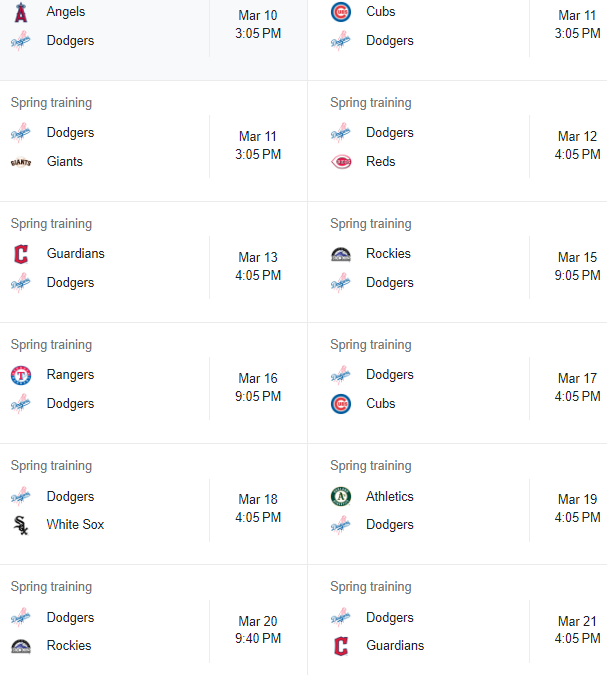Click the Angels team logo
Viewport: 607px width, 675px height.
(21, 12)
